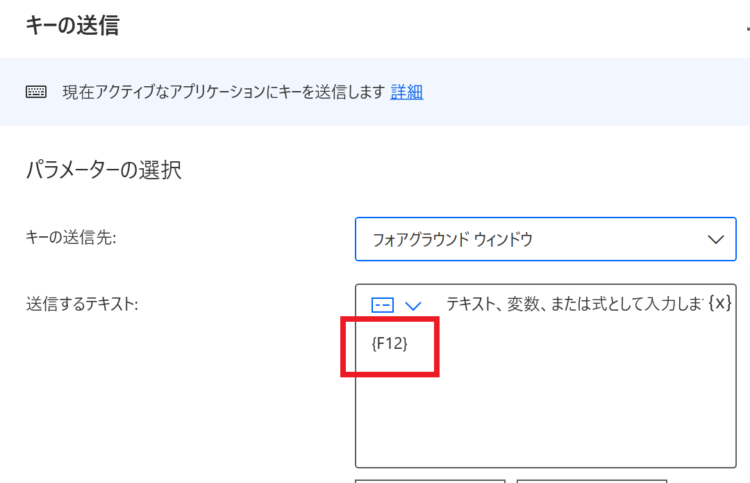Click the cut-off icon at top-right edge
750x483 pixels.
tap(747, 29)
